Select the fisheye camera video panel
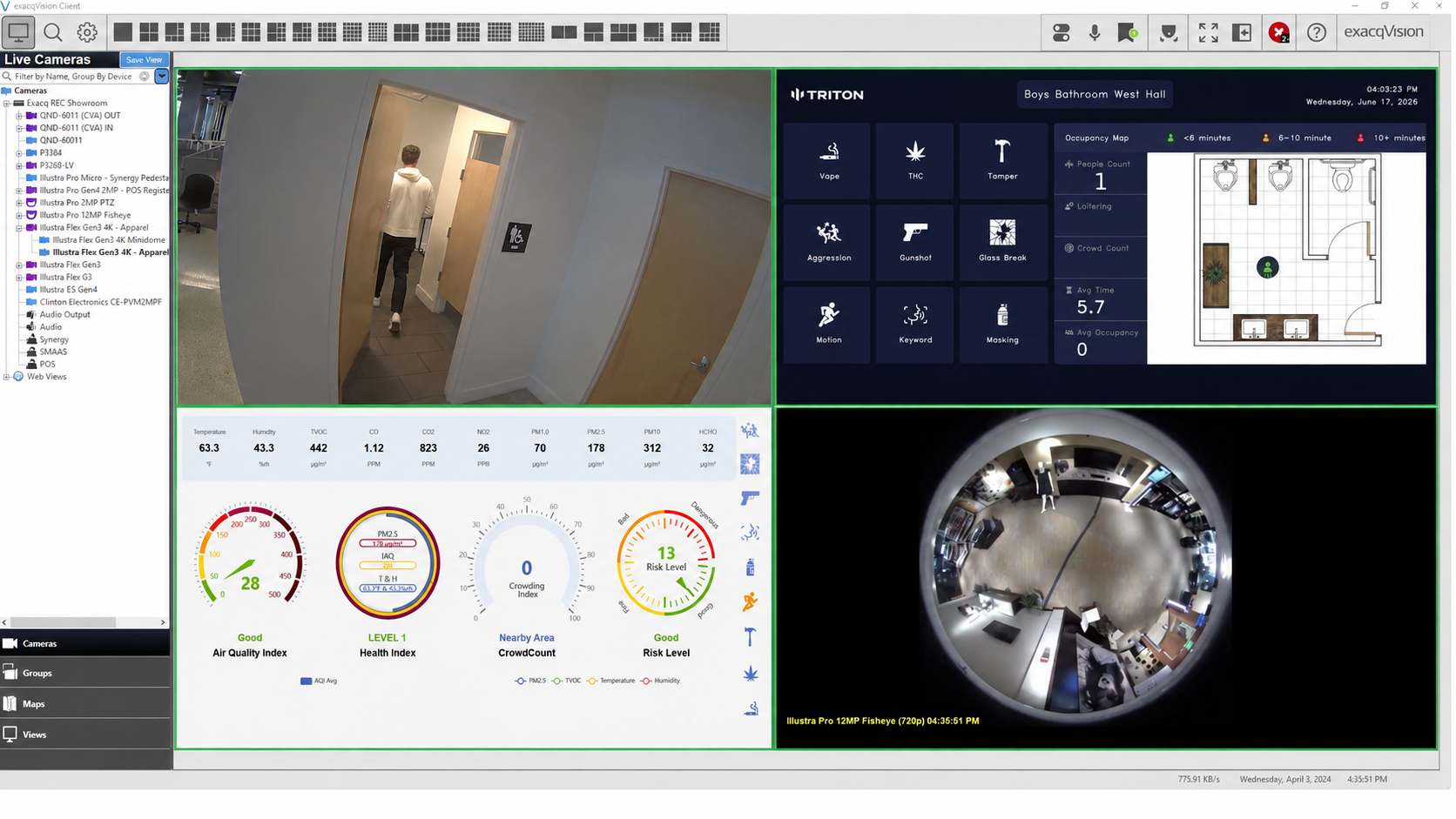 1105,578
